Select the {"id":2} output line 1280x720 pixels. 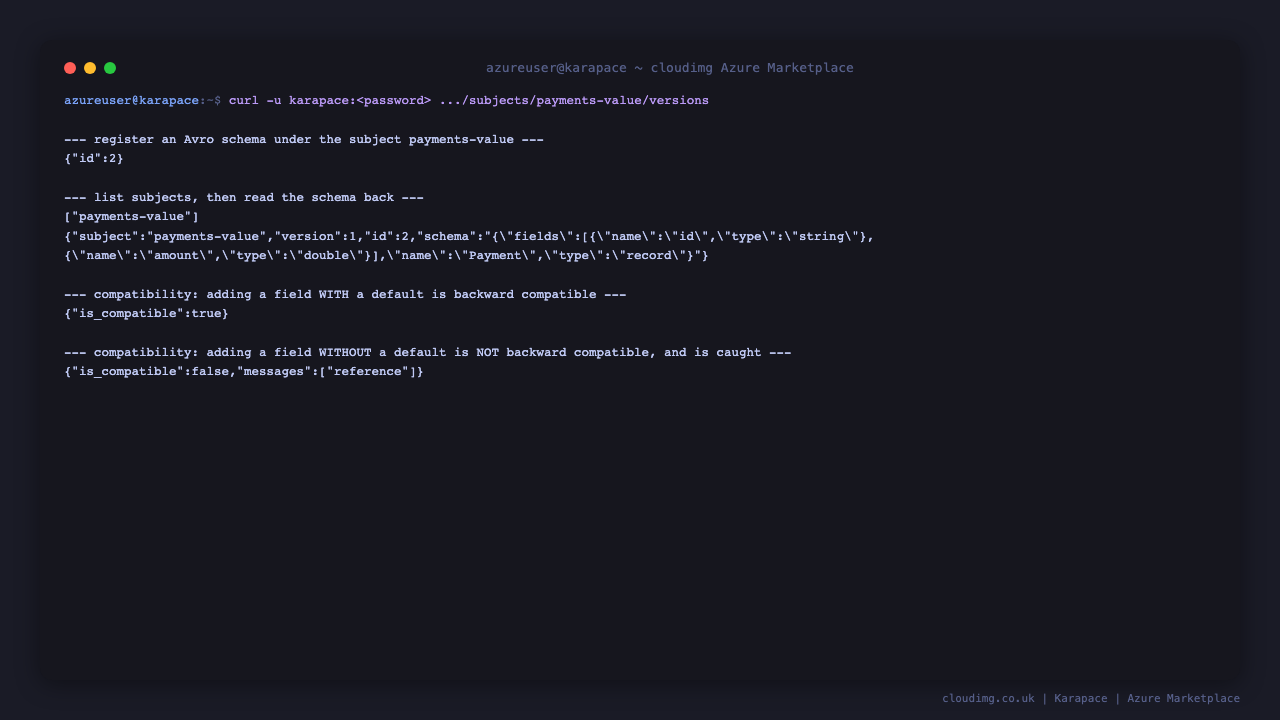tap(94, 159)
